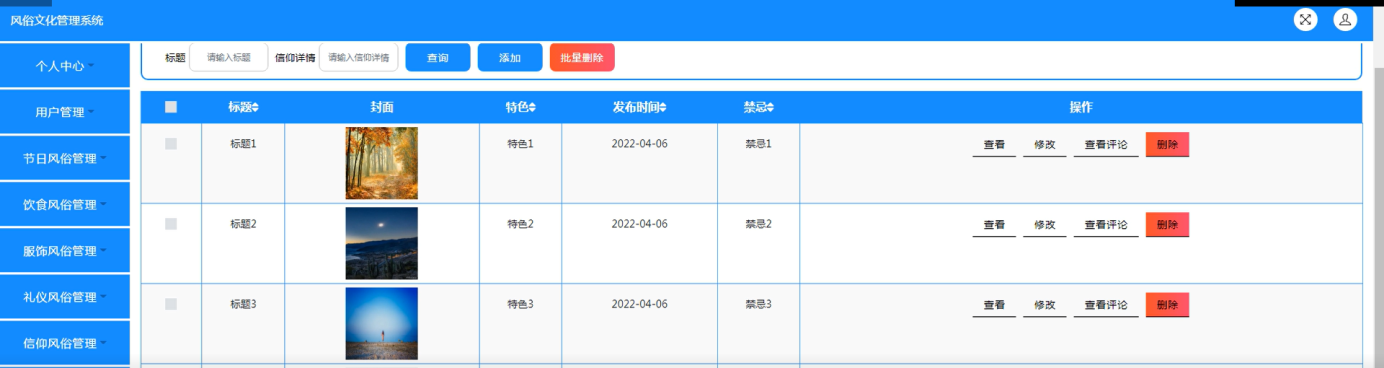Expand 节日风俗管理 sidebar menu
This screenshot has height=368, width=1384.
coord(65,158)
